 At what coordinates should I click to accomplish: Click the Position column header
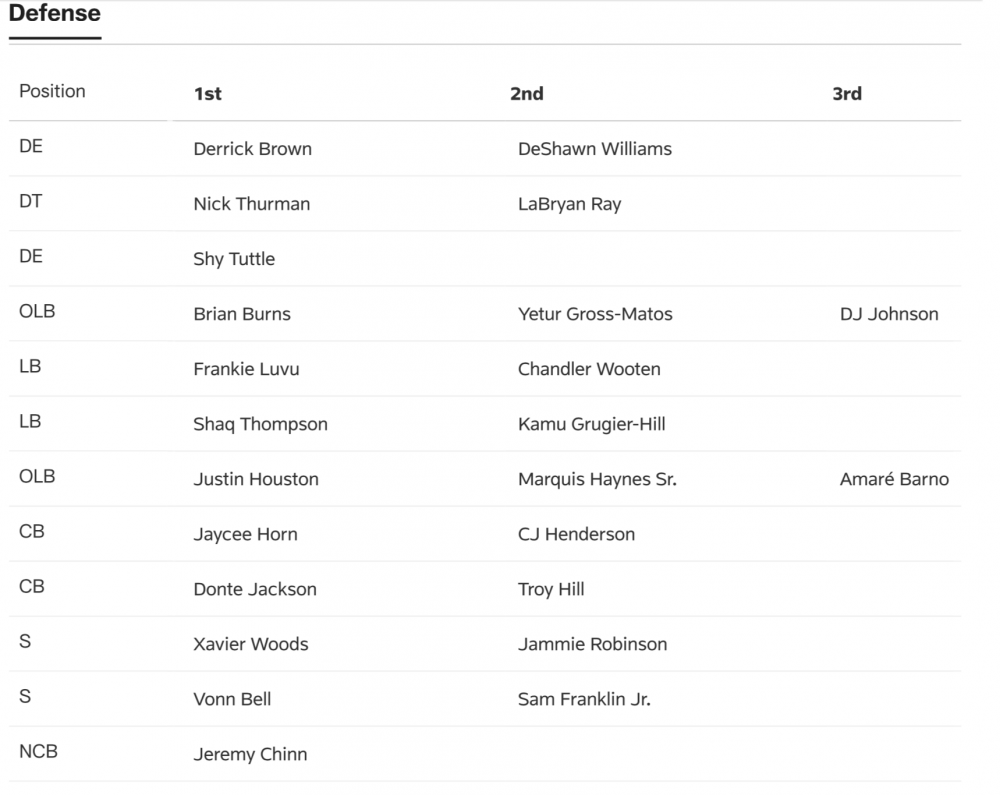(53, 91)
